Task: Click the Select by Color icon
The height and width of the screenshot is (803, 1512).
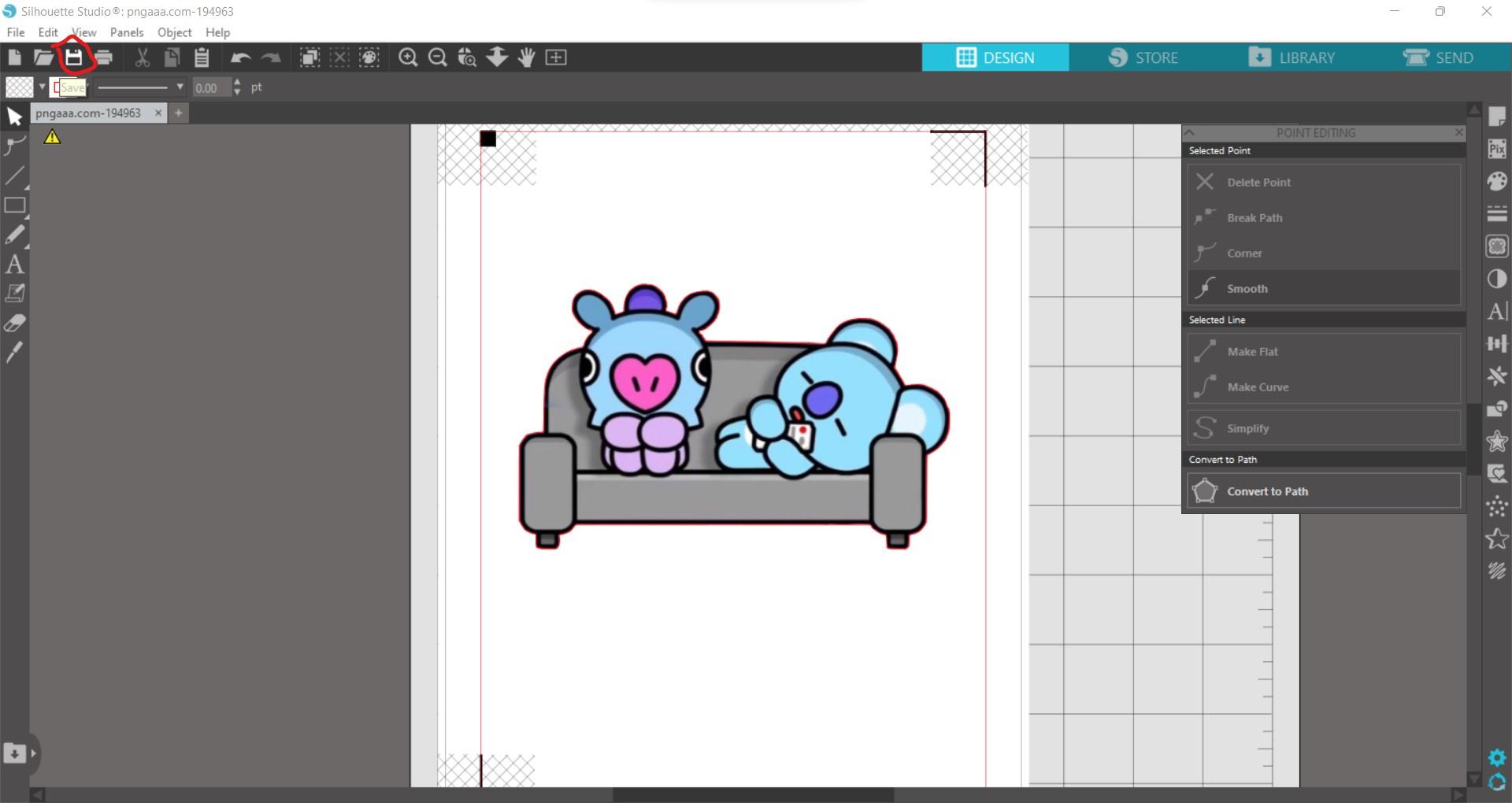Action: [369, 57]
